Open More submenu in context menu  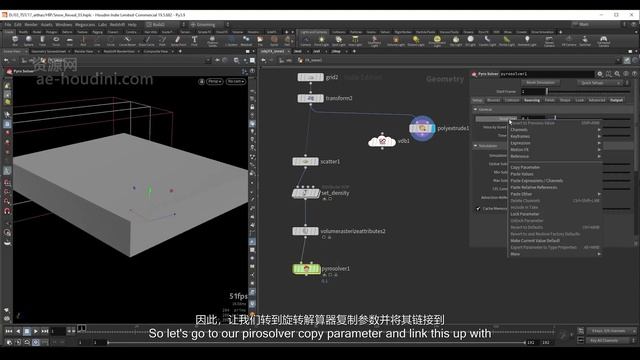[555, 254]
